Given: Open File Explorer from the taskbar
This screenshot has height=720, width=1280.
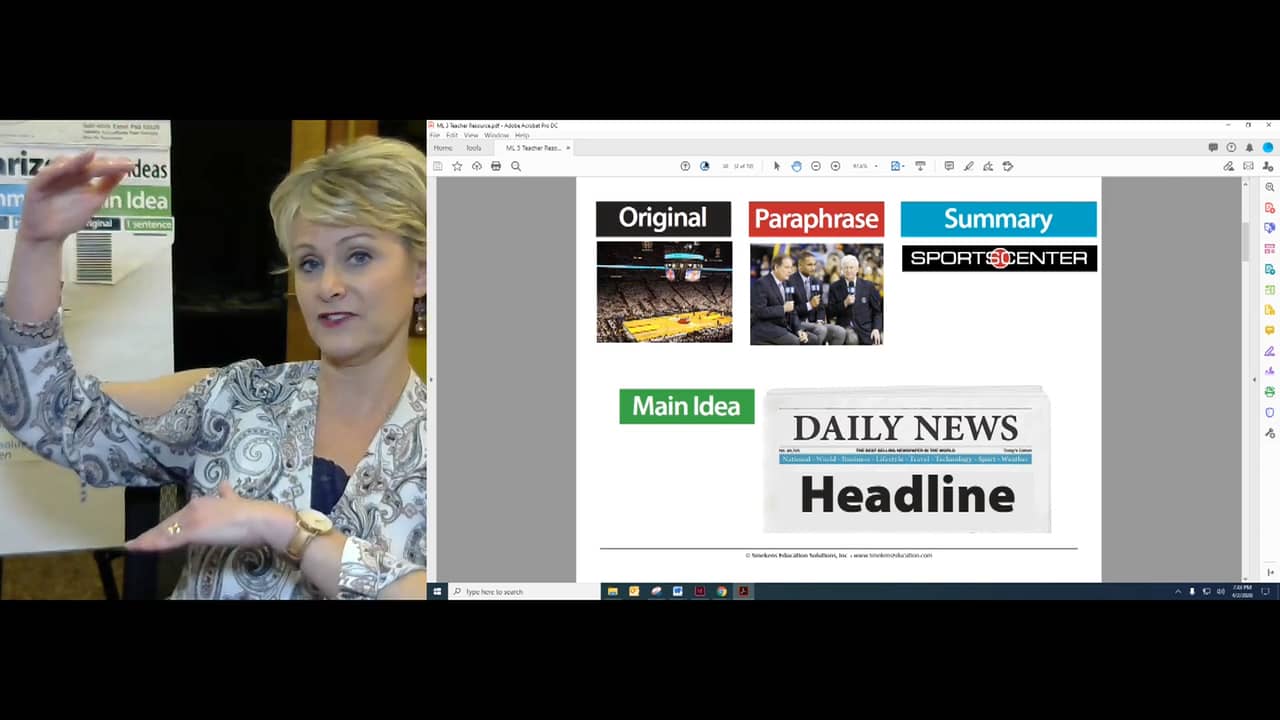Looking at the screenshot, I should (613, 591).
